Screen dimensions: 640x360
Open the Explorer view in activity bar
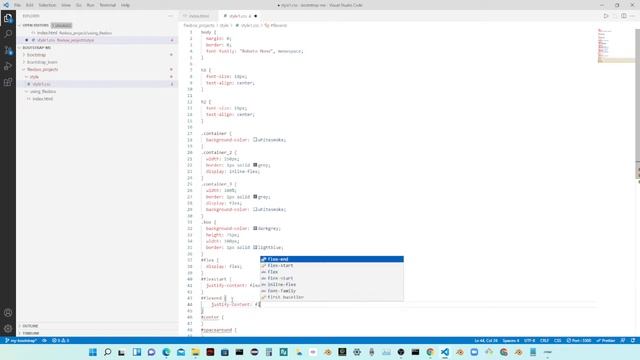[8, 18]
